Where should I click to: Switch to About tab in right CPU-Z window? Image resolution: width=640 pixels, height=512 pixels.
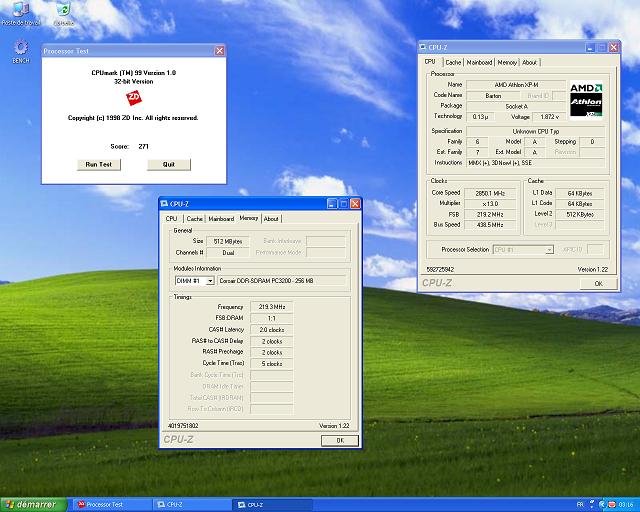pyautogui.click(x=529, y=62)
